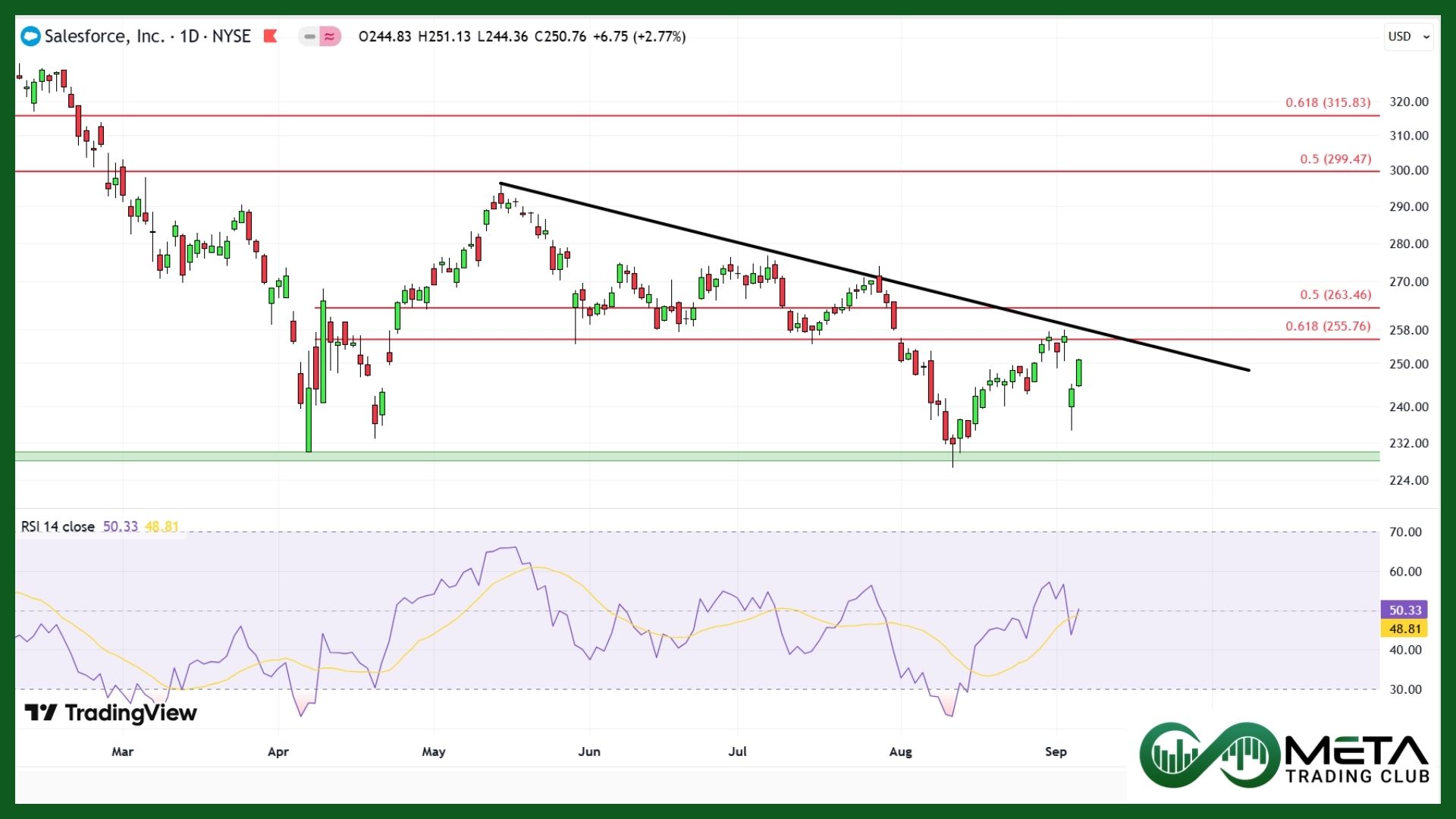The height and width of the screenshot is (819, 1456).
Task: Click the purple 50.33 RSI value tag
Action: coord(1404,610)
